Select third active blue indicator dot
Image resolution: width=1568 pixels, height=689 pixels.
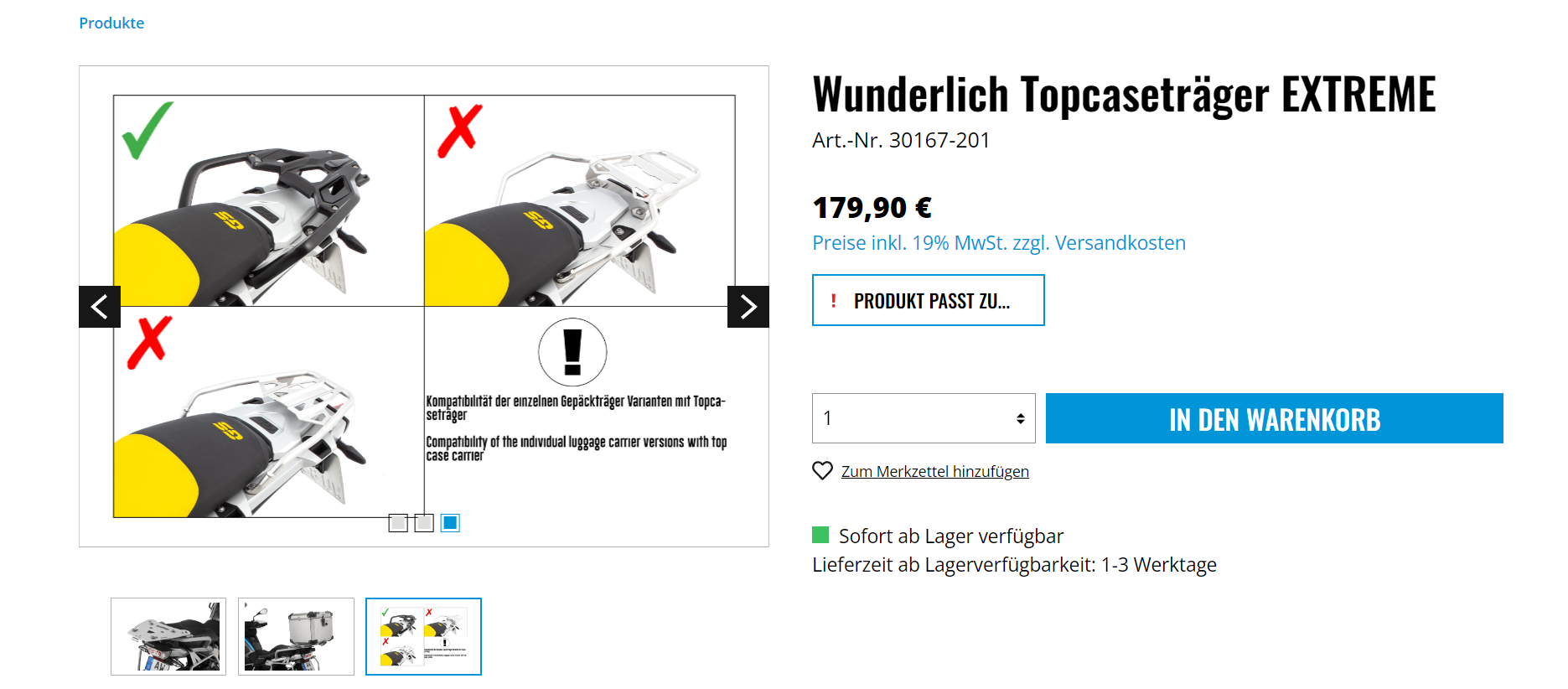(450, 523)
